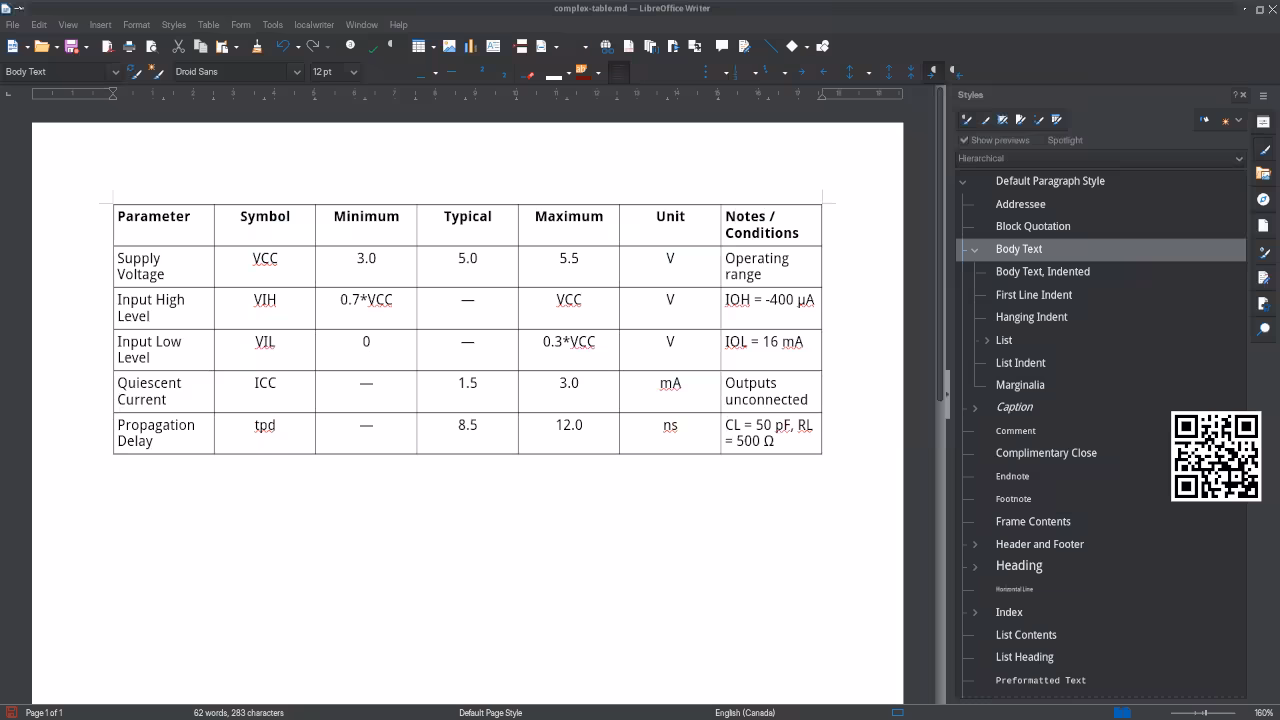Click the Basic Shapes diamond icon
This screenshot has width=1280, height=720.
coord(792,46)
